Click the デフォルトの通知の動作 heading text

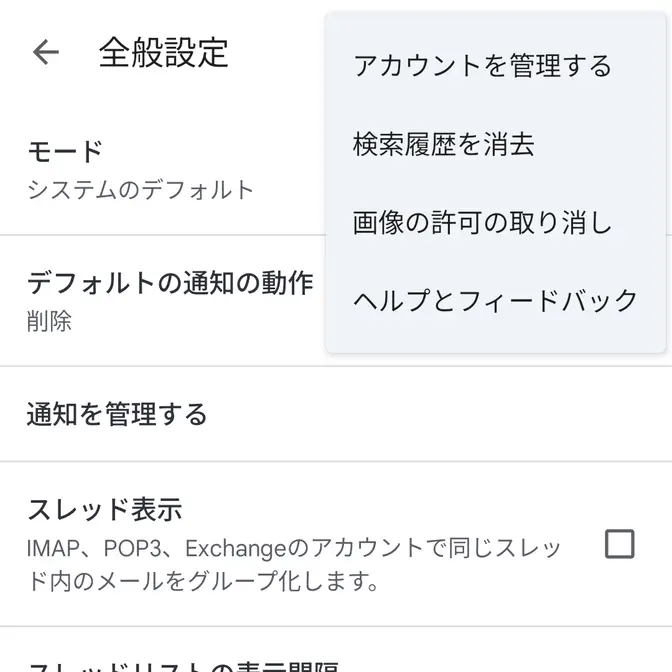pyautogui.click(x=170, y=283)
